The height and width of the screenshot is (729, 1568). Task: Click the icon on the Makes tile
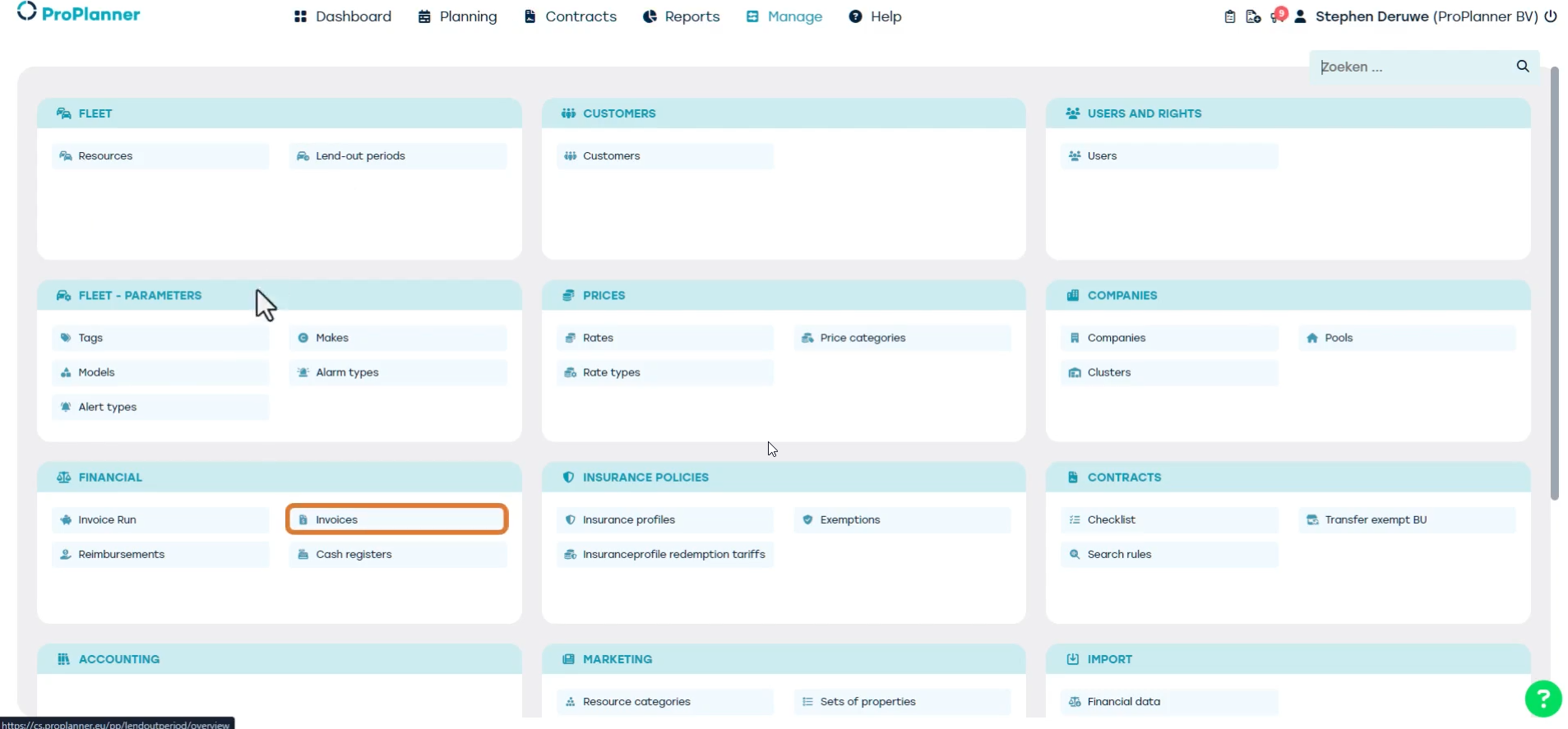(303, 338)
